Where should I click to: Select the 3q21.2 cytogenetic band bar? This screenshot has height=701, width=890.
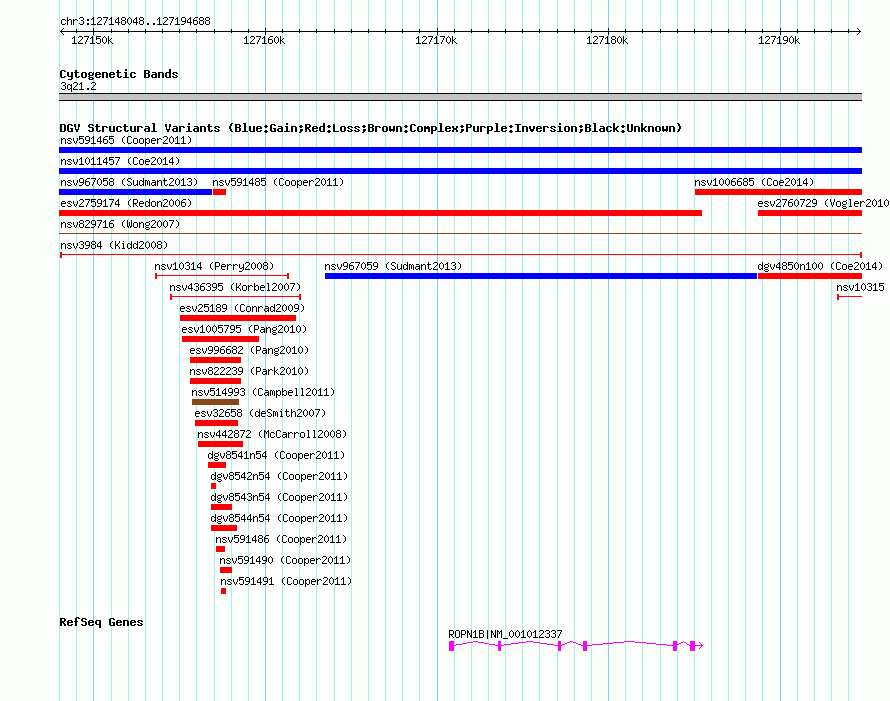(460, 97)
